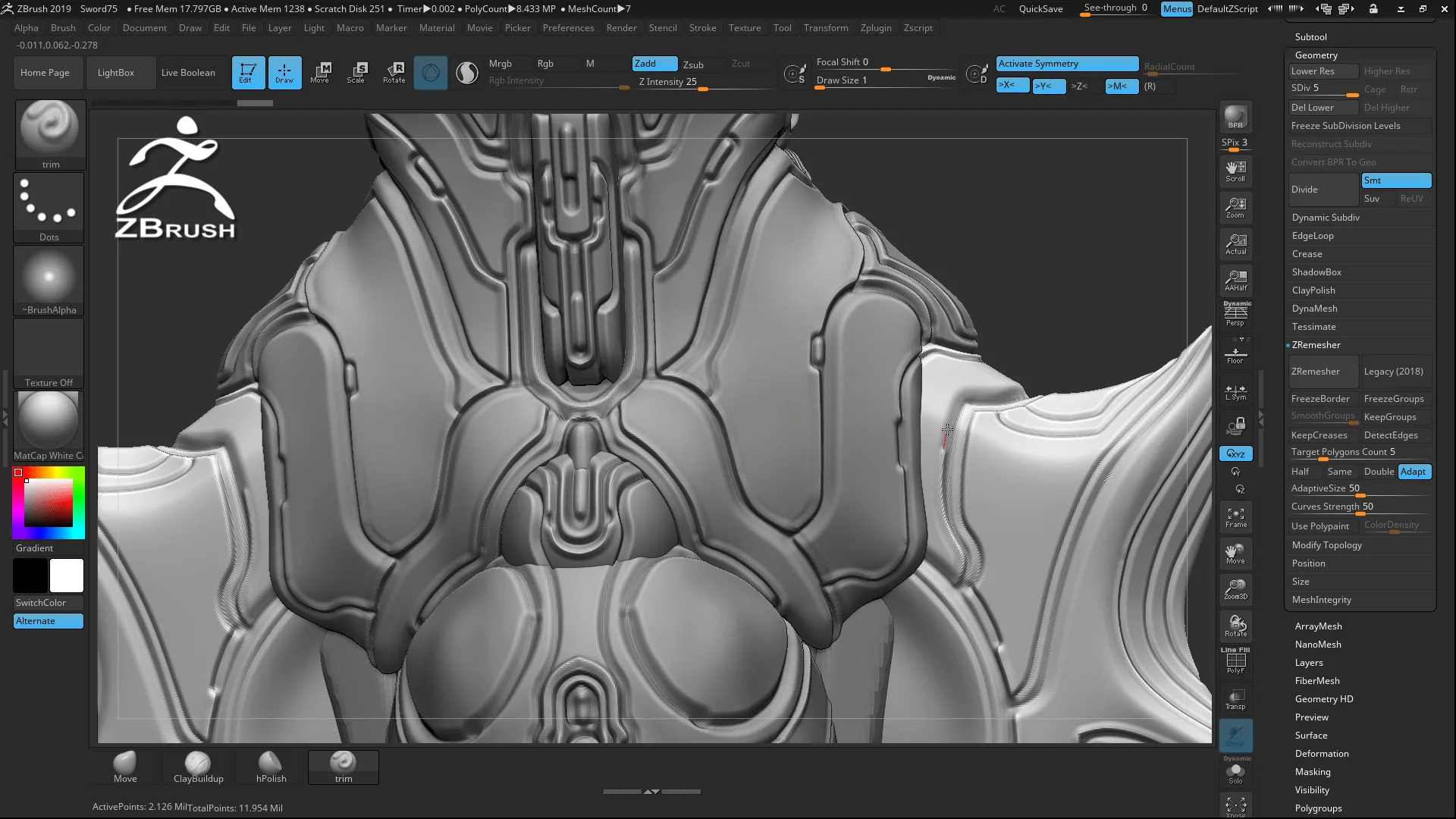
Task: Click the BPR render icon
Action: [1235, 118]
